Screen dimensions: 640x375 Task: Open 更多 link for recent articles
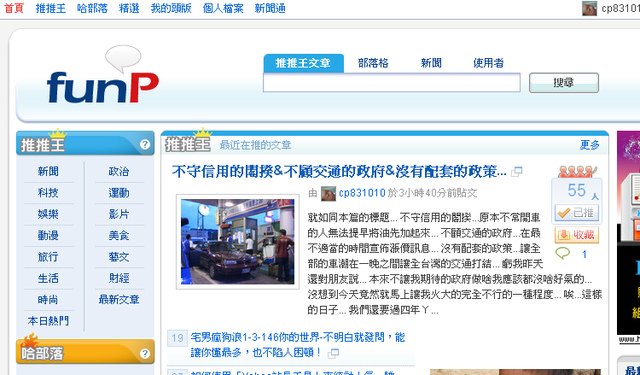(590, 145)
